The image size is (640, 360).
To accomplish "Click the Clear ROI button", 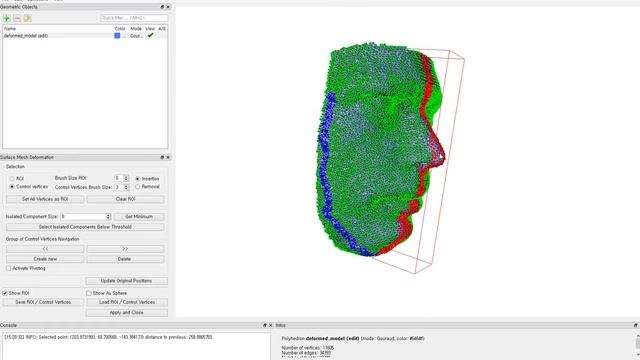I will (x=125, y=199).
